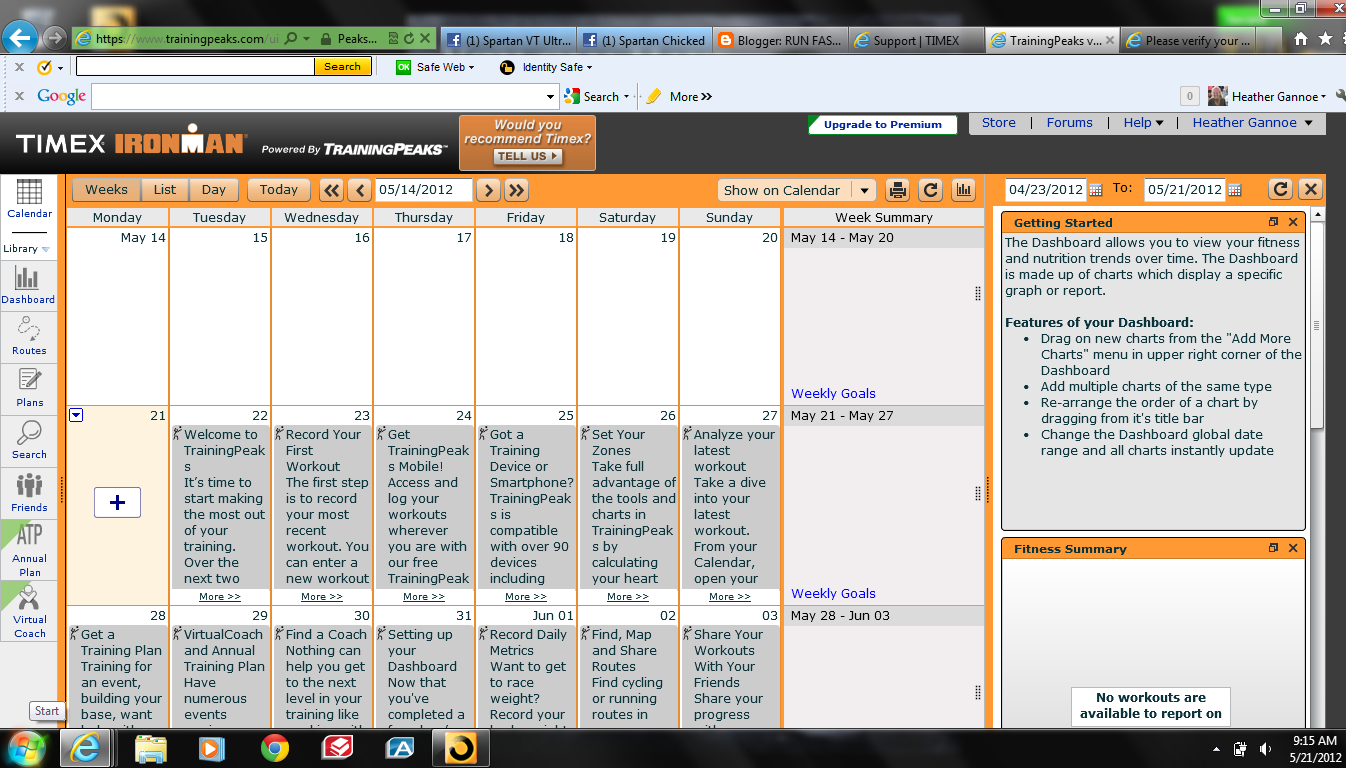Click the Today button
The height and width of the screenshot is (770, 1346).
(x=278, y=189)
